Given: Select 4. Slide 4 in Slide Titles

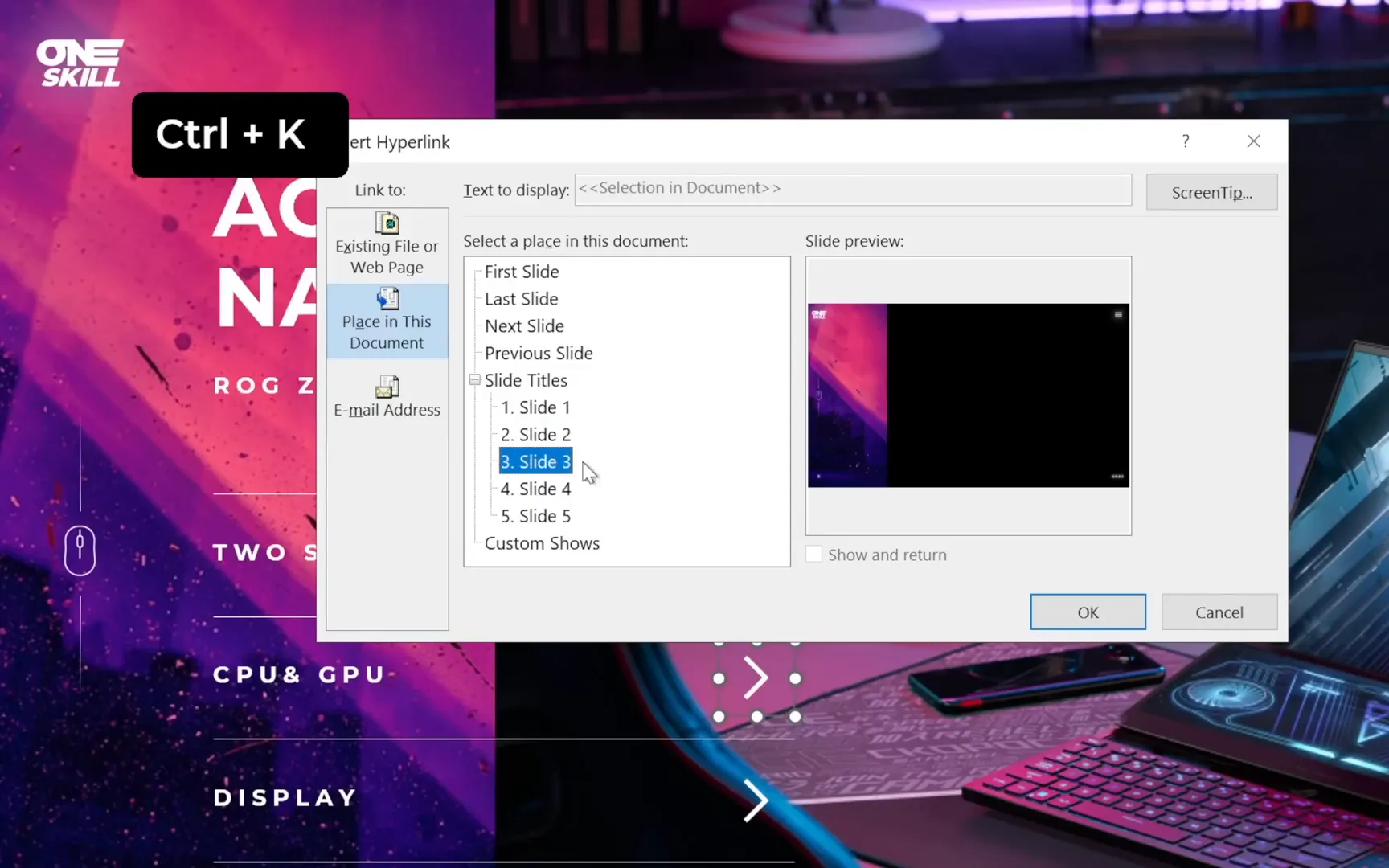Looking at the screenshot, I should (x=535, y=489).
